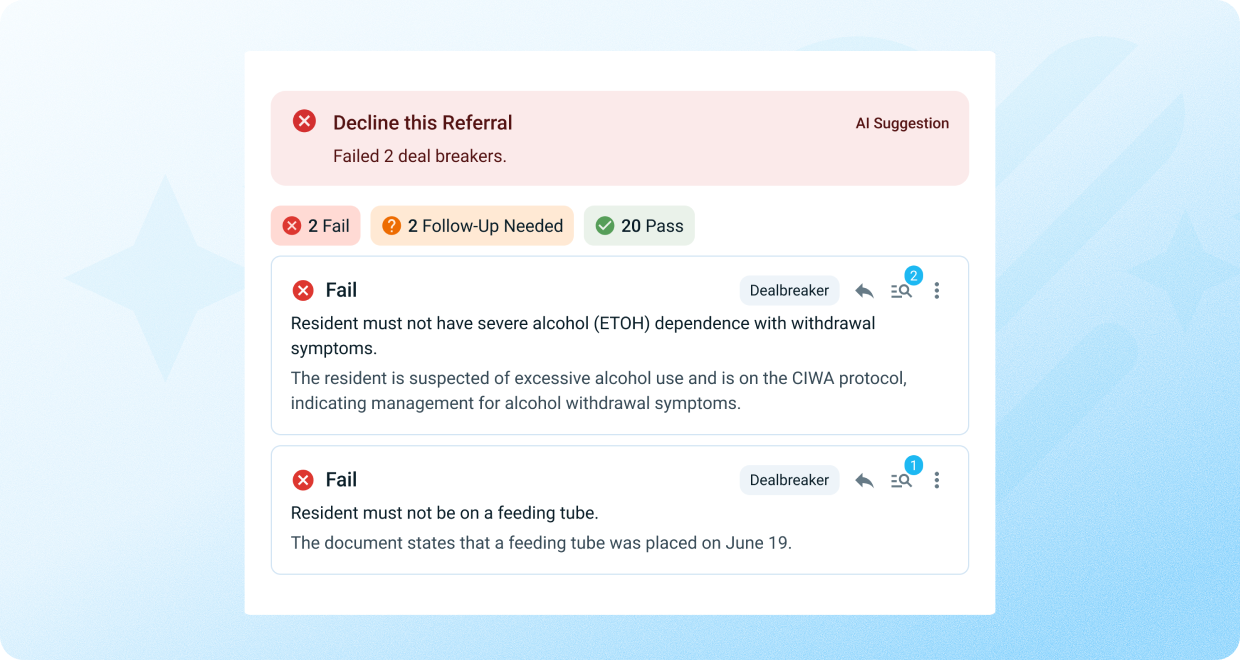Toggle the 2 Follow-Up Needed filter
1240x660 pixels.
tap(472, 226)
